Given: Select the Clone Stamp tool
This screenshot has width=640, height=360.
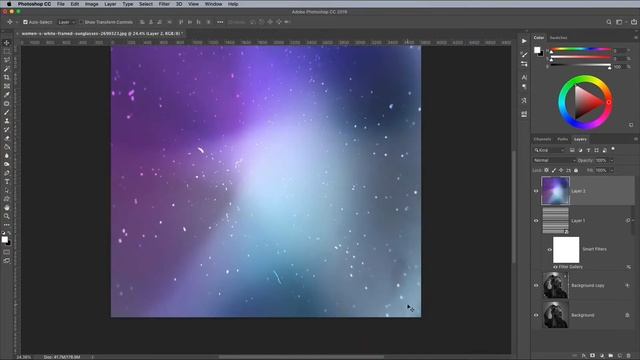Looking at the screenshot, I should pos(7,121).
